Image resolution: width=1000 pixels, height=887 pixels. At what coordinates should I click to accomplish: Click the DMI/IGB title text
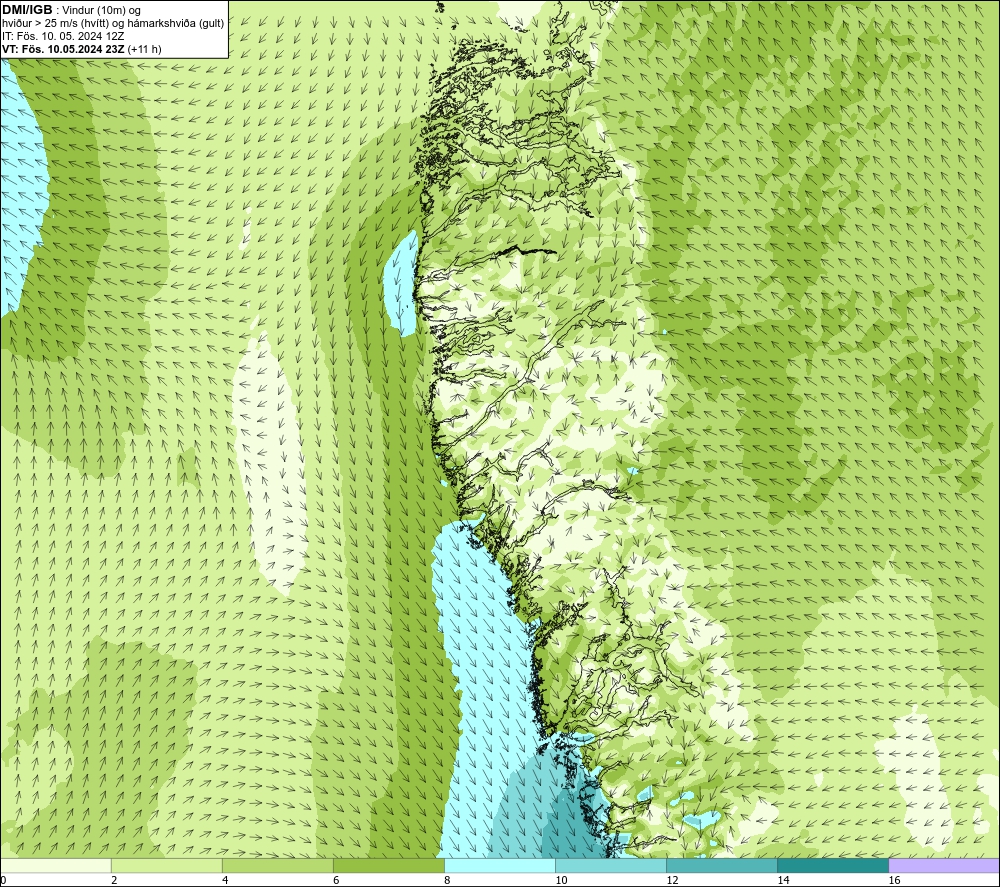click(x=27, y=10)
